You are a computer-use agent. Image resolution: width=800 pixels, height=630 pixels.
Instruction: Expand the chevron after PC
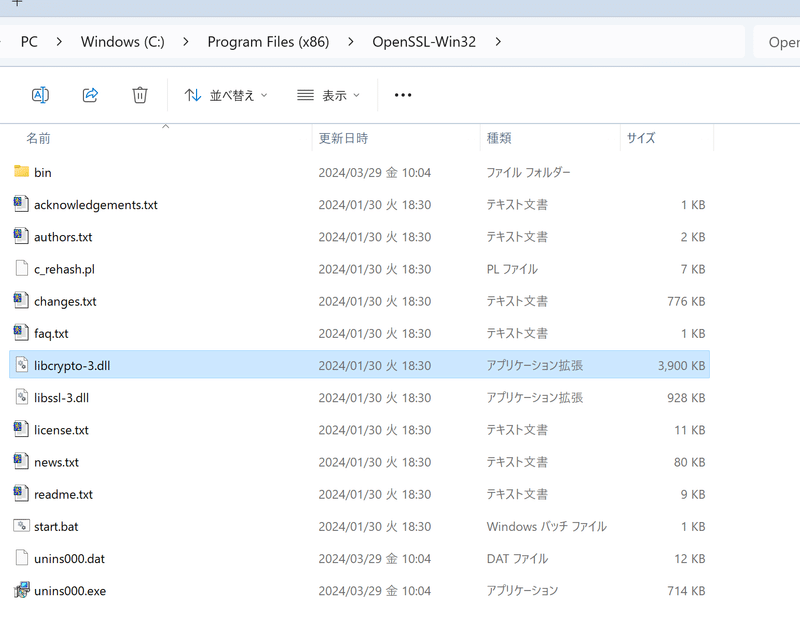tap(59, 42)
